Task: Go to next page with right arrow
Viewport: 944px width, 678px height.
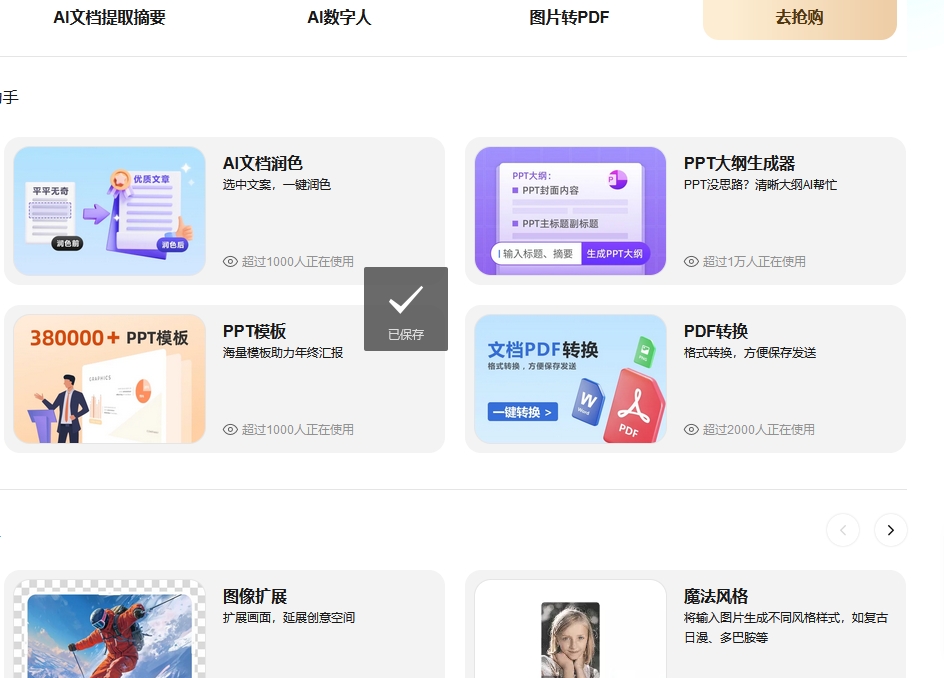Action: pos(890,530)
